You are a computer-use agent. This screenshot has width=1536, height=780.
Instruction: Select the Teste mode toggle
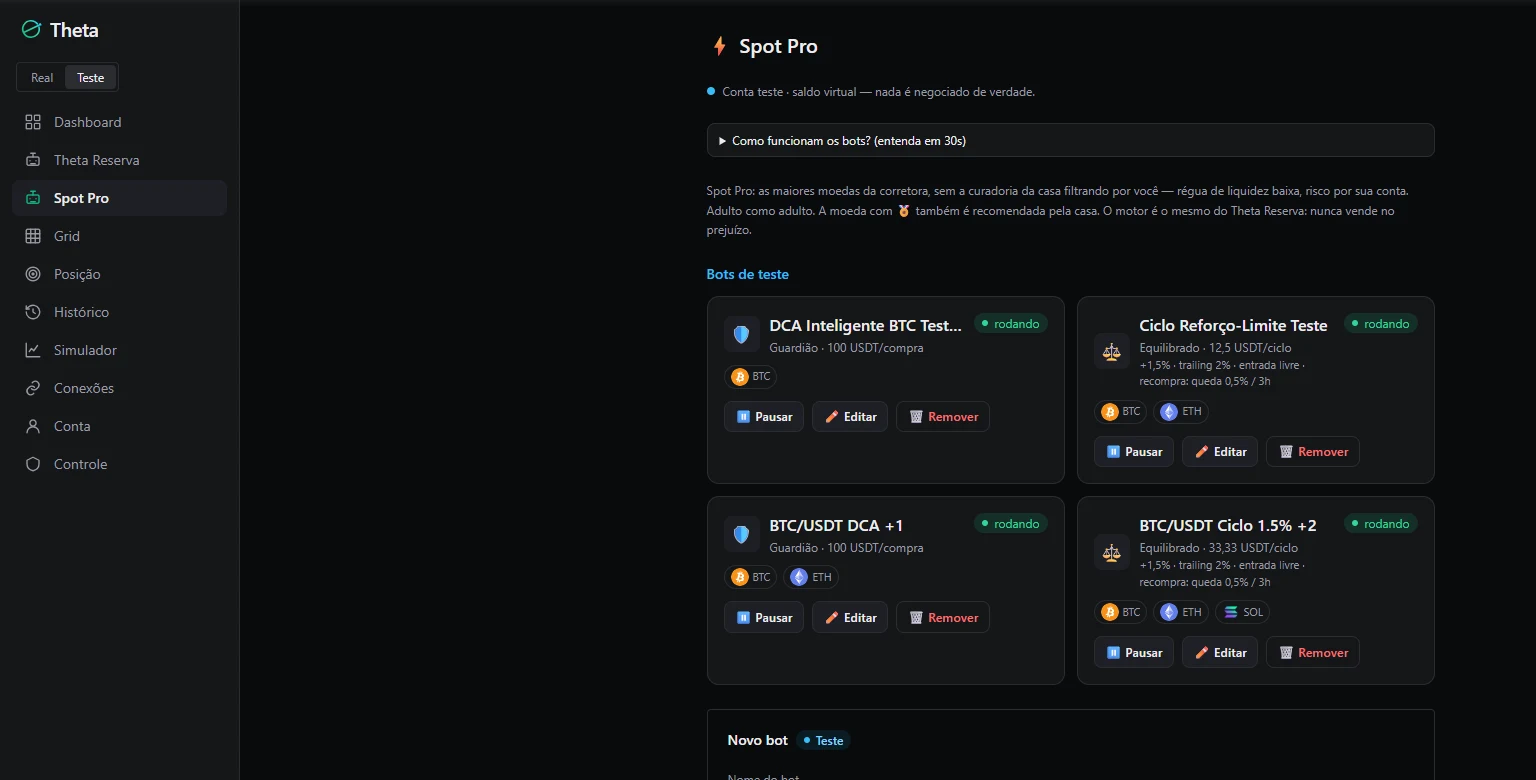click(x=91, y=78)
